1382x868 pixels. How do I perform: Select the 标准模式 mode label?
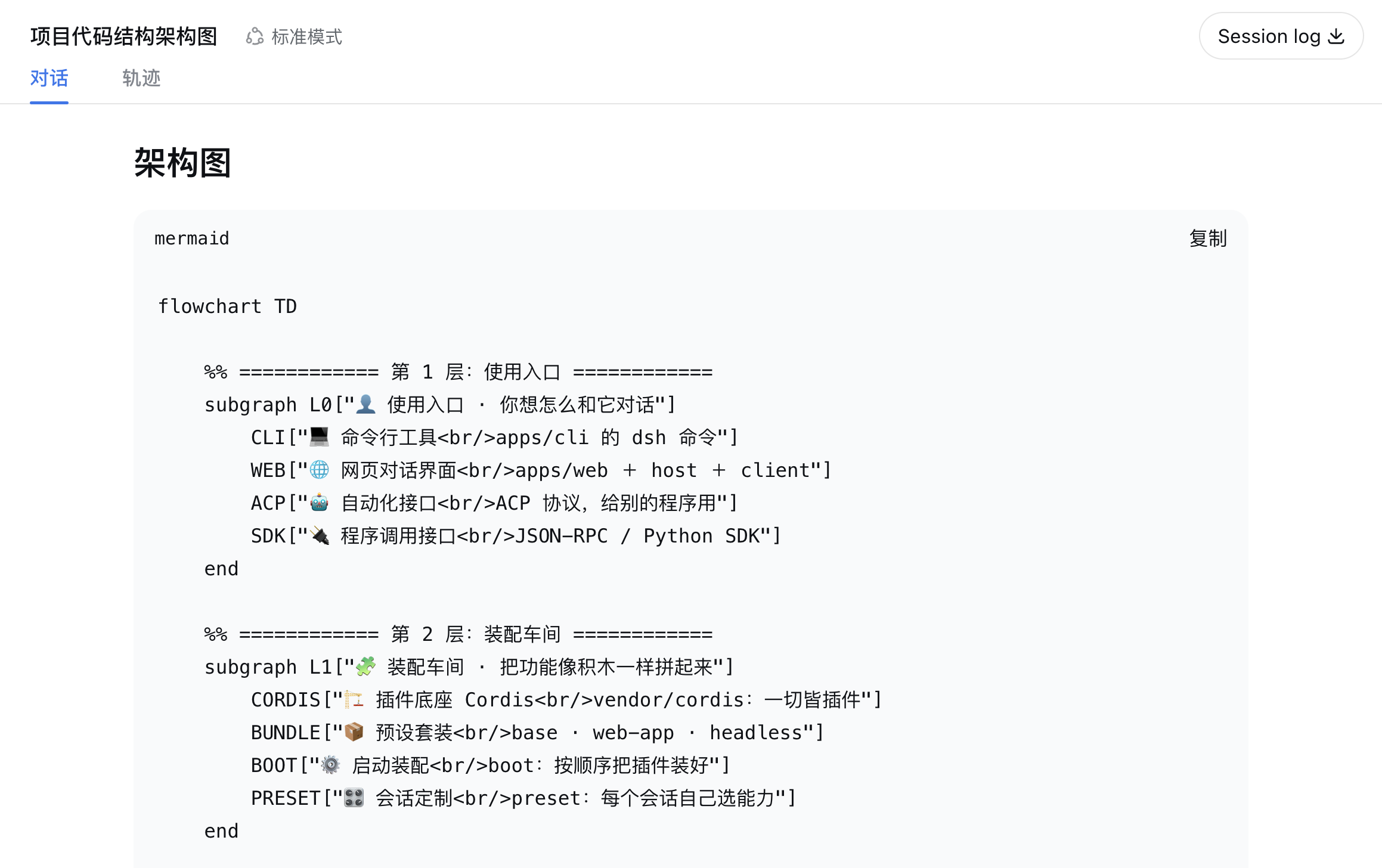point(307,37)
